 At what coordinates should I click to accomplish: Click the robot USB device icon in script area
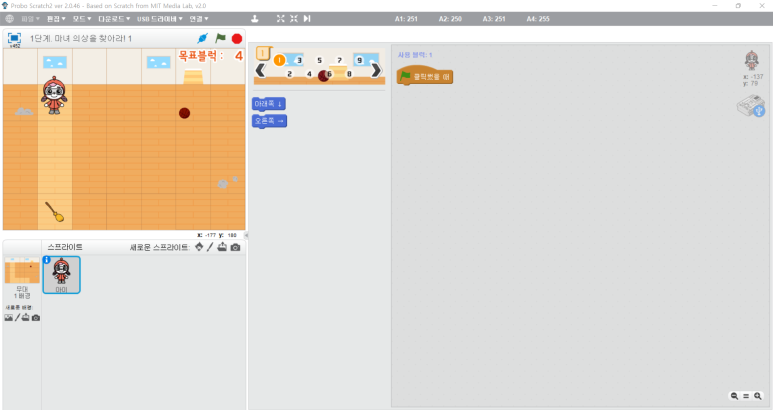point(750,106)
